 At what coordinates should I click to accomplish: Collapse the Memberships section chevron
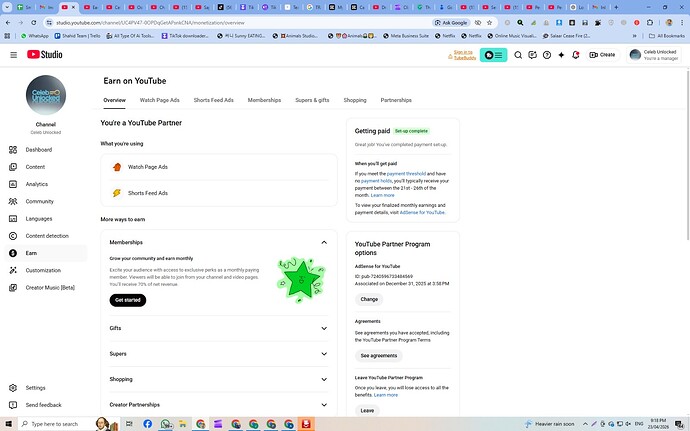[324, 242]
